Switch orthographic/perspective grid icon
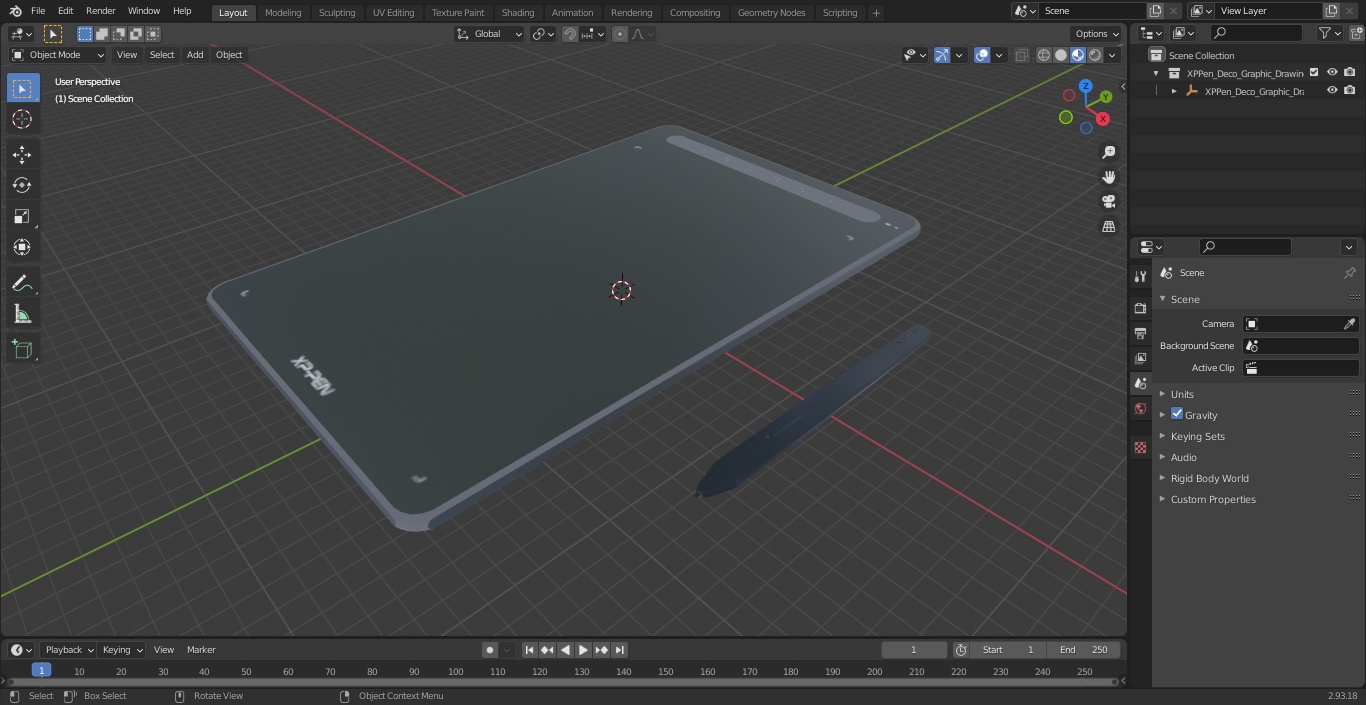Screen dimensions: 1366x705 [1108, 227]
